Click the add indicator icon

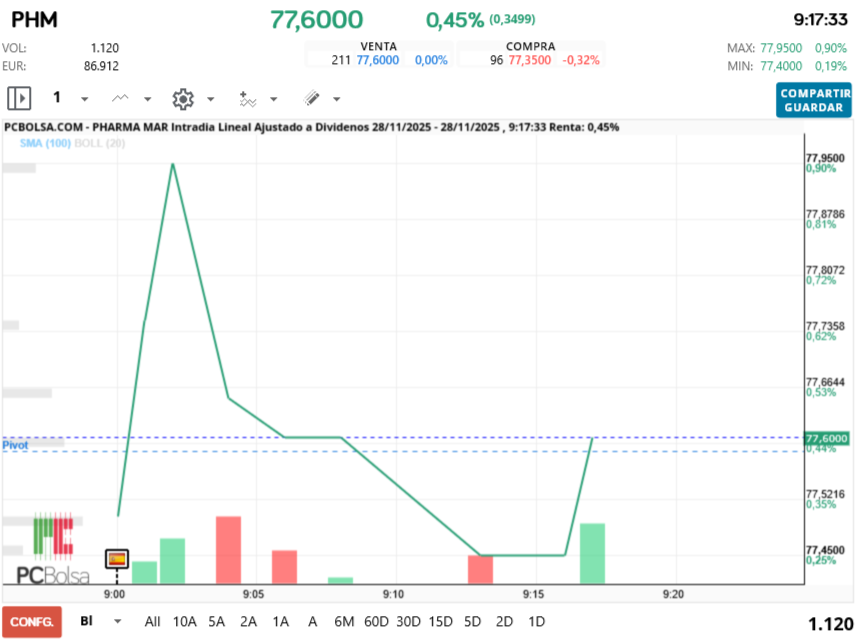[247, 98]
